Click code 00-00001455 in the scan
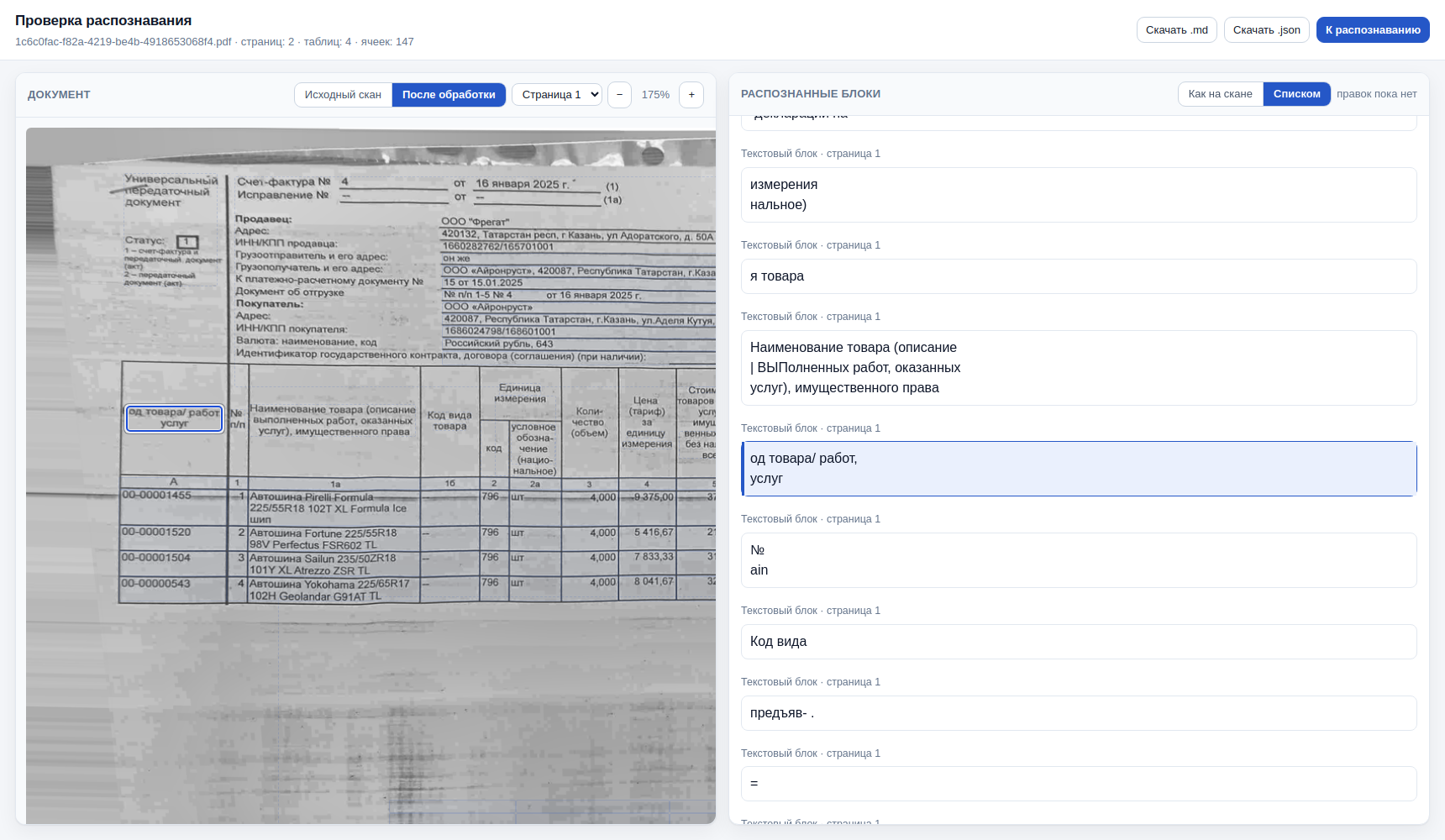The width and height of the screenshot is (1445, 840). [x=156, y=495]
